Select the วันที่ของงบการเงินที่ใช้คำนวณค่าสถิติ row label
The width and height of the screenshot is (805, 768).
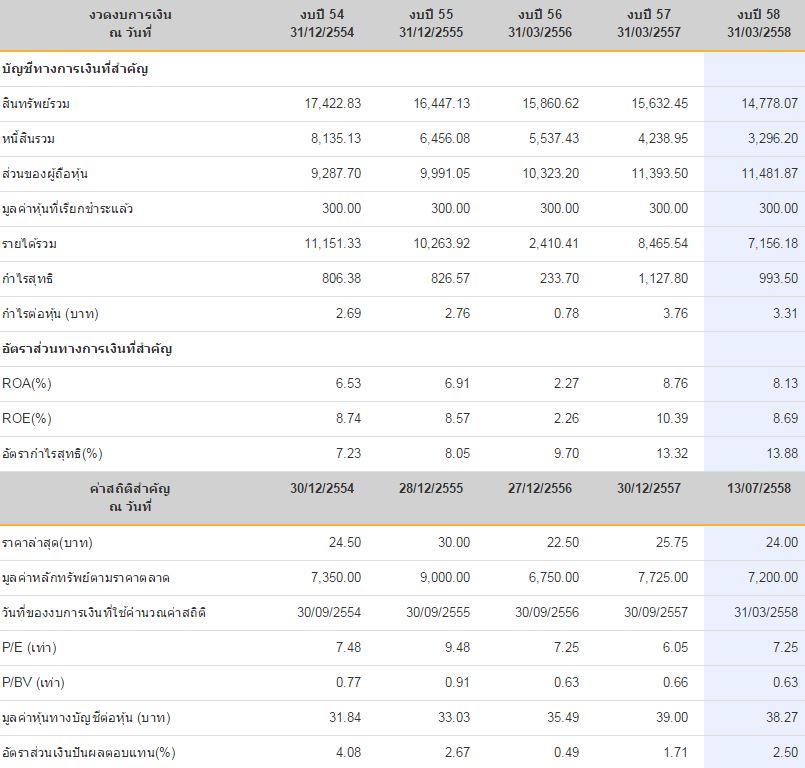click(x=104, y=612)
